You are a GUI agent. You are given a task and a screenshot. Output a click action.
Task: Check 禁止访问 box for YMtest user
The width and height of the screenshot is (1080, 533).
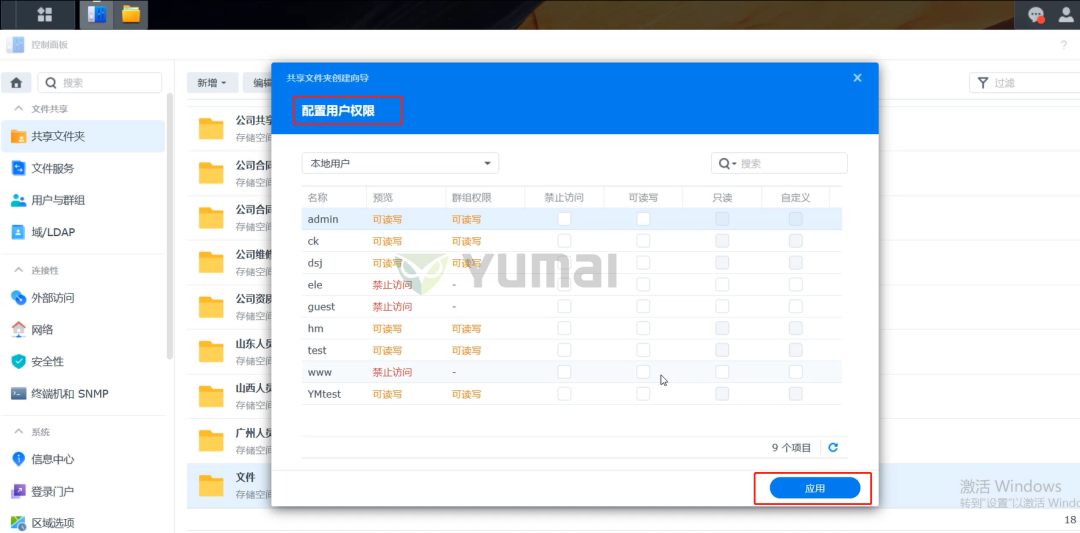pyautogui.click(x=565, y=394)
